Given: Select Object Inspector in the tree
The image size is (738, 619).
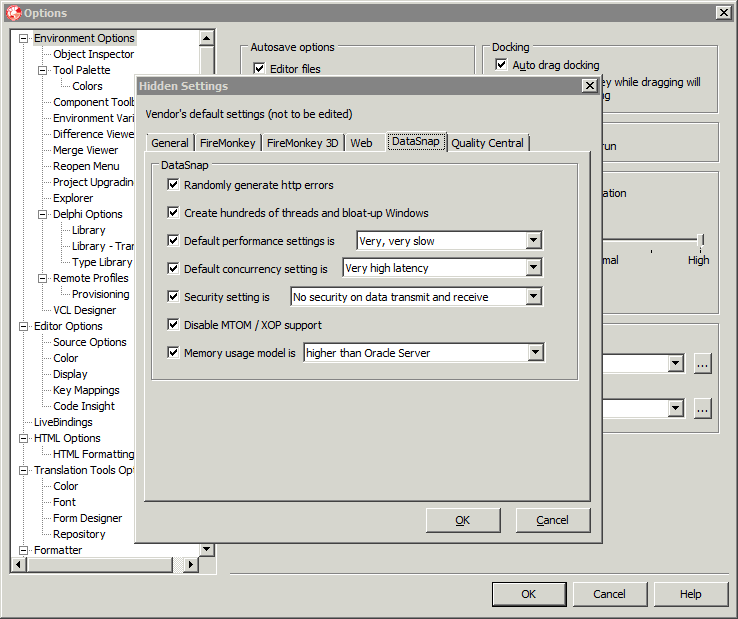Looking at the screenshot, I should (x=93, y=54).
